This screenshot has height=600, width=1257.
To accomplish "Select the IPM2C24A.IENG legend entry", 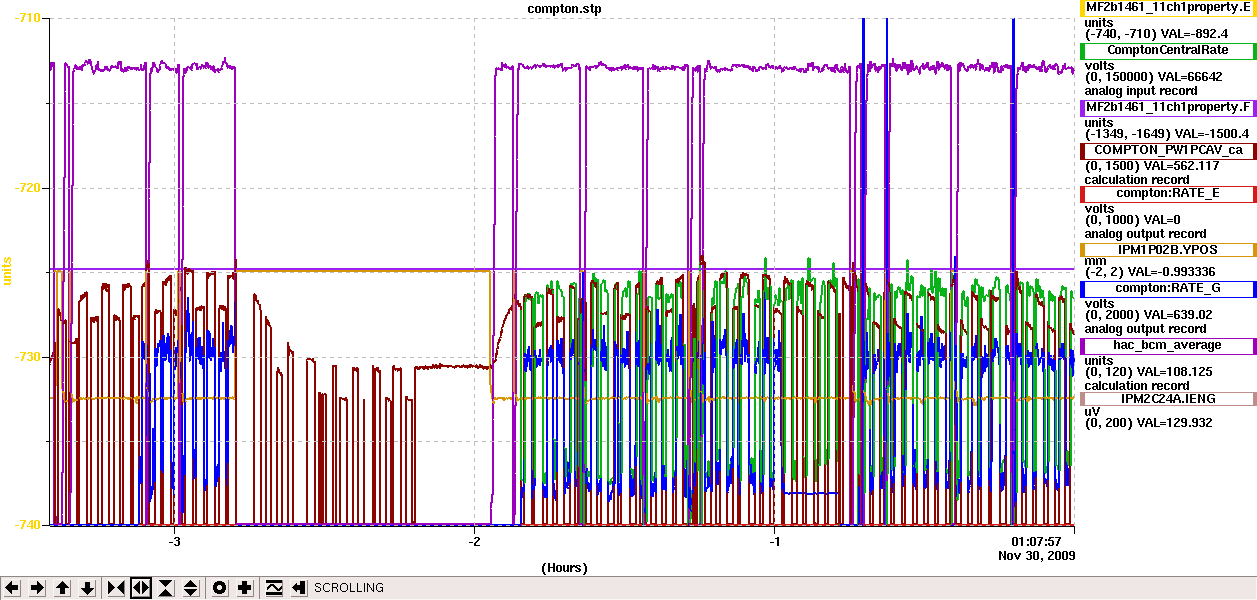I will [1168, 398].
